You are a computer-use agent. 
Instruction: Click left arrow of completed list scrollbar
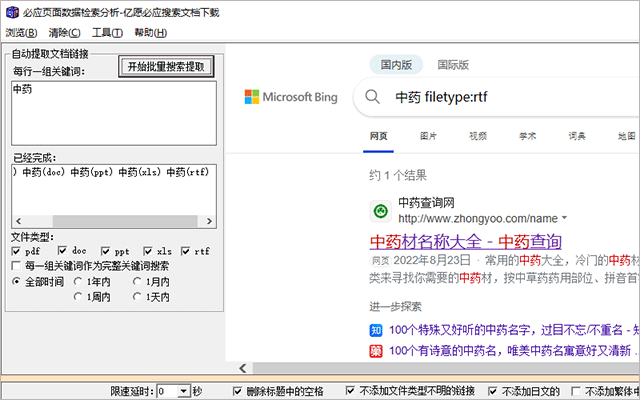(x=18, y=221)
